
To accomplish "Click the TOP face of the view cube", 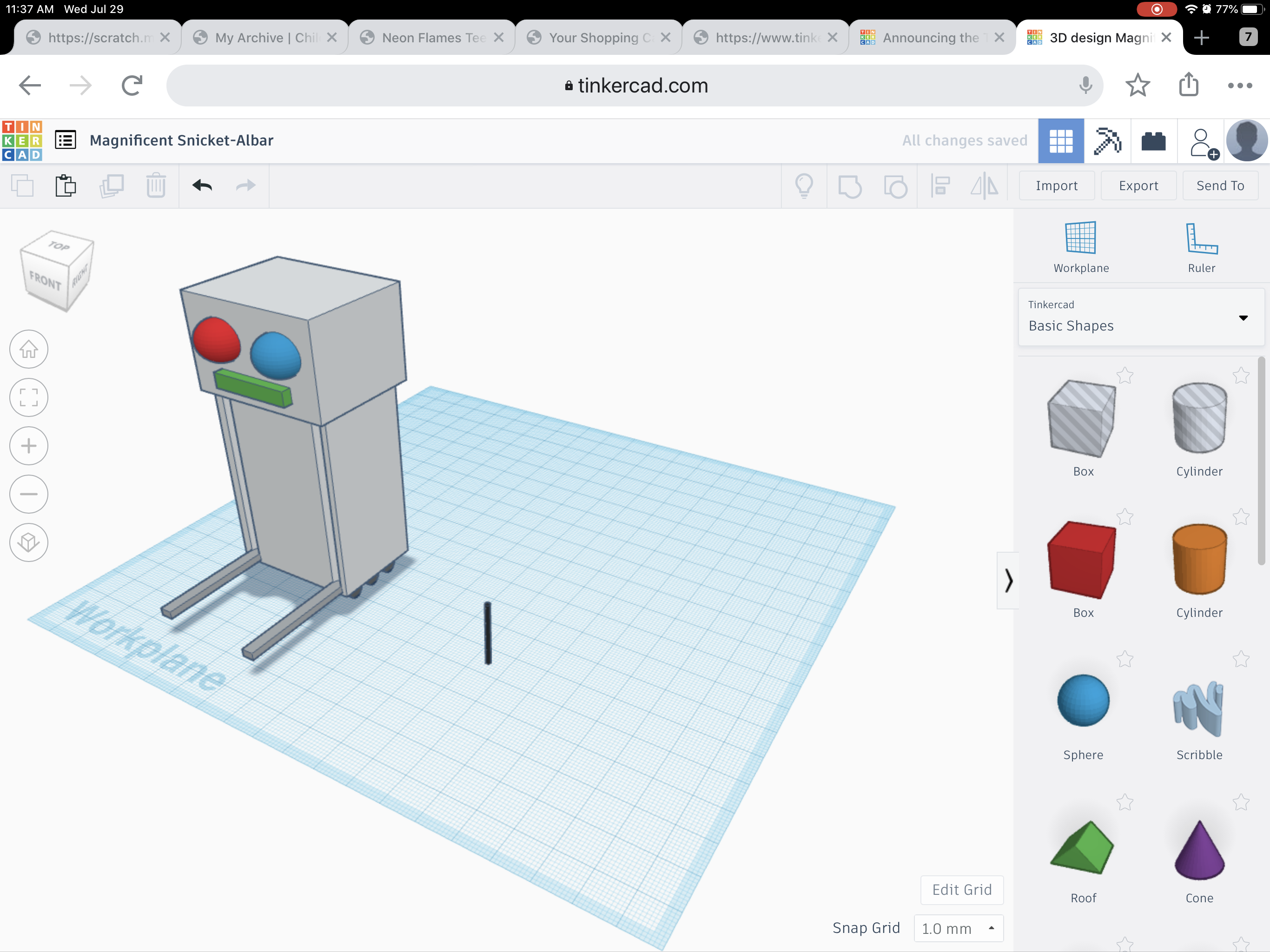I will (59, 247).
